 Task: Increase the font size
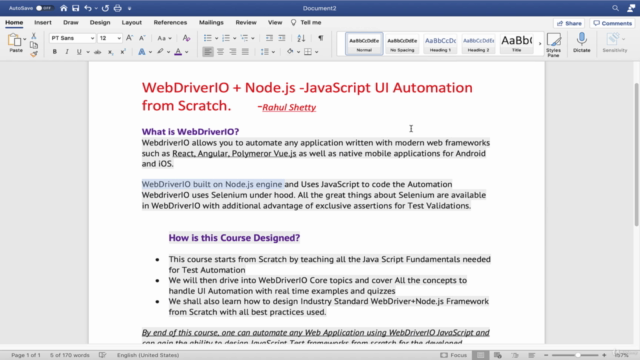click(129, 38)
